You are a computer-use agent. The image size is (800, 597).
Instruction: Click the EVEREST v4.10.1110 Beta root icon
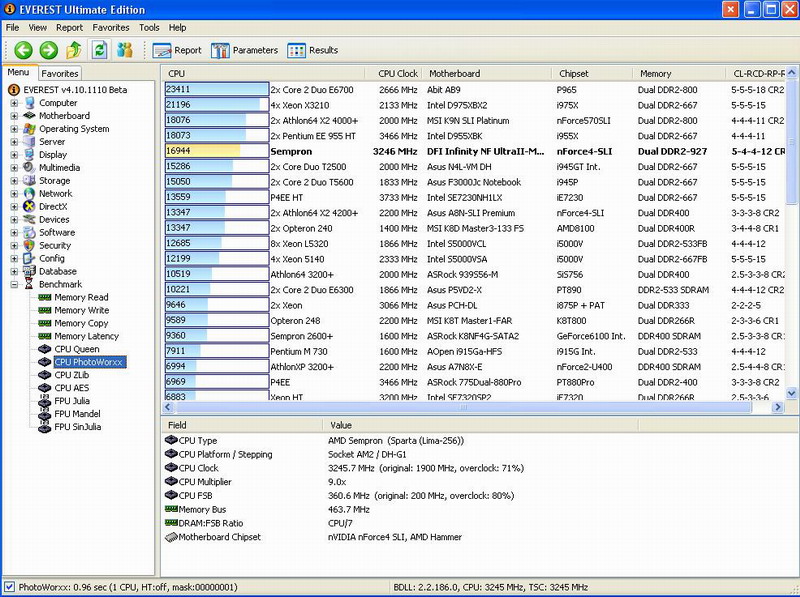[14, 90]
